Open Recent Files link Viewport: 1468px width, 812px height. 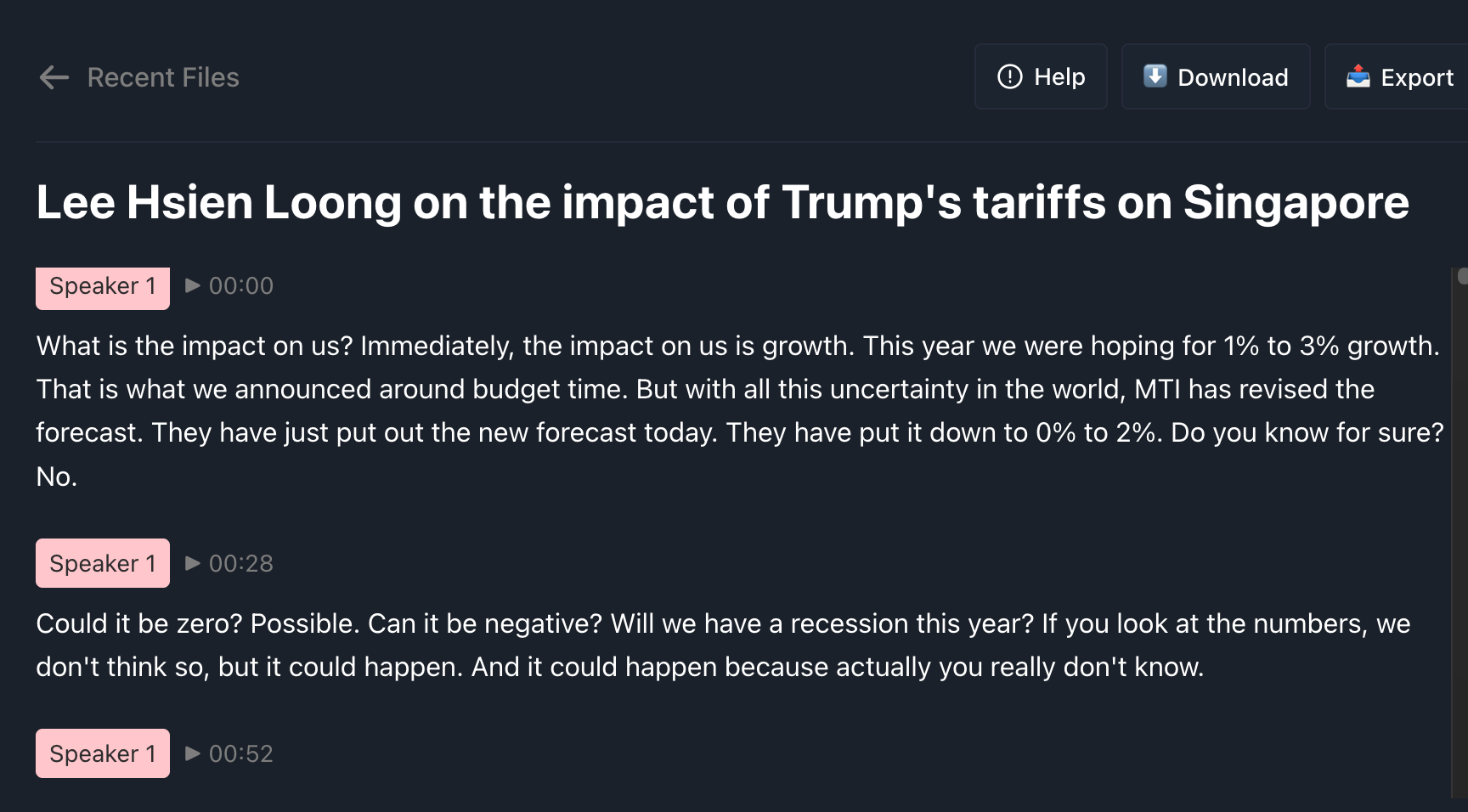163,77
